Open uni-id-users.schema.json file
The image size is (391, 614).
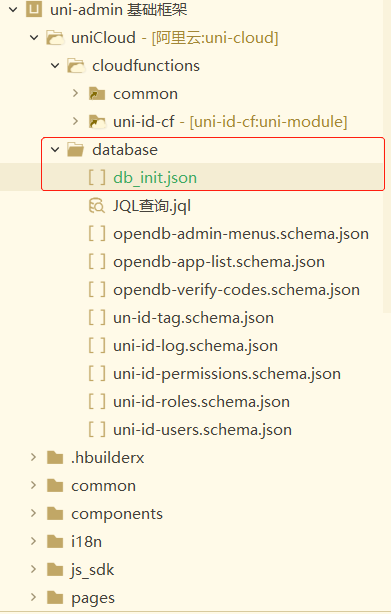tap(202, 430)
